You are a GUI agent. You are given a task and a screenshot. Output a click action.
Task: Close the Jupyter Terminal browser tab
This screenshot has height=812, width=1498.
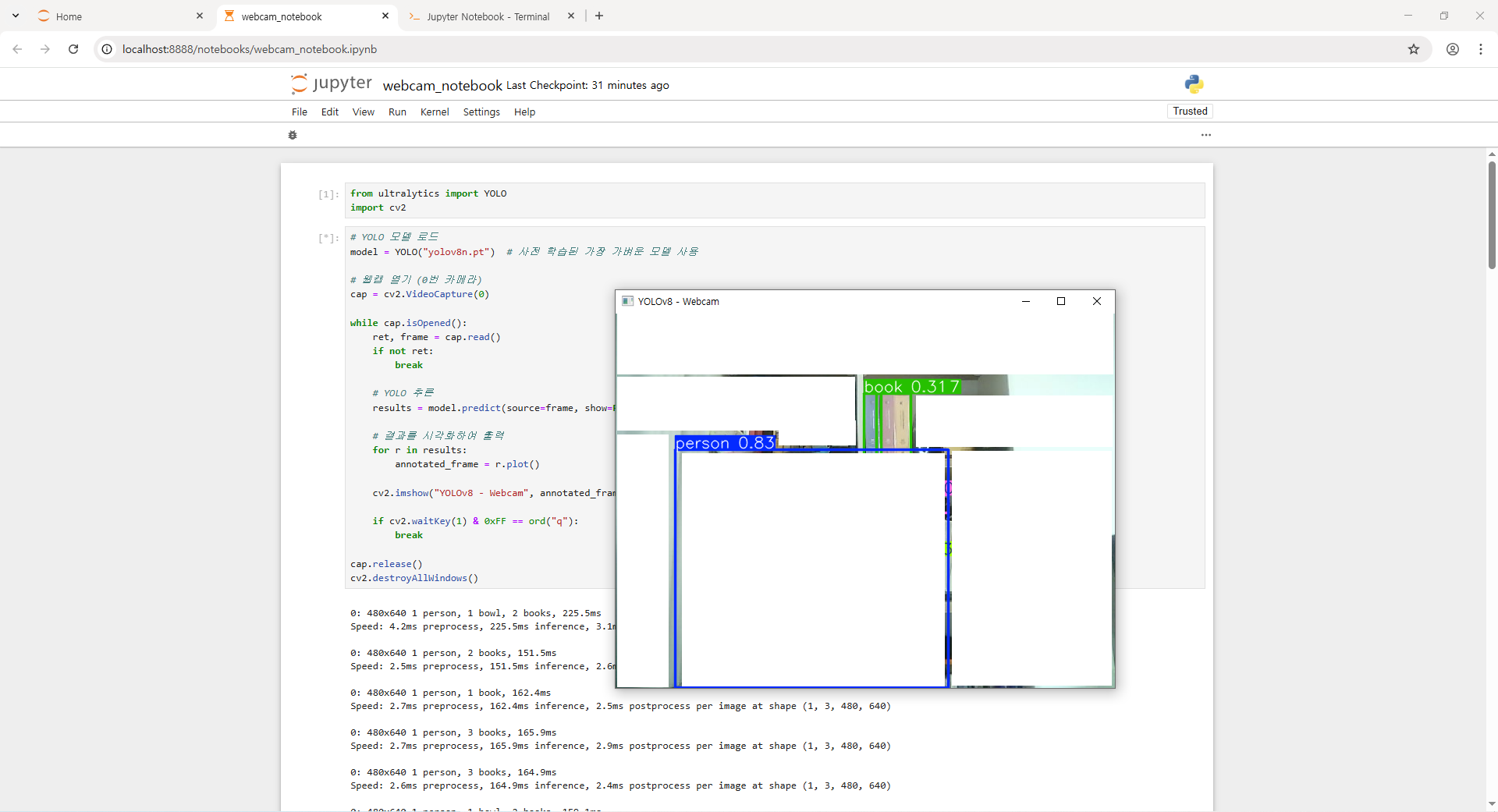coord(571,16)
